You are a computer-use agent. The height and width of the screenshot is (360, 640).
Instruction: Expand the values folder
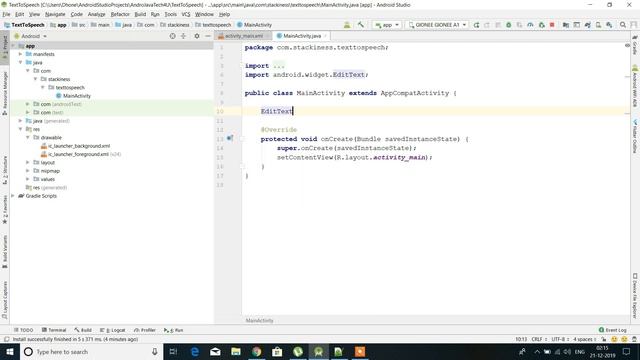point(28,179)
